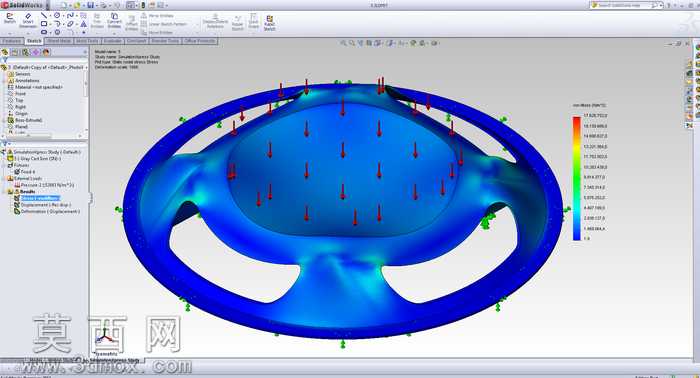Click the stress color legend bar
This screenshot has width=700, height=378.
tap(577, 179)
